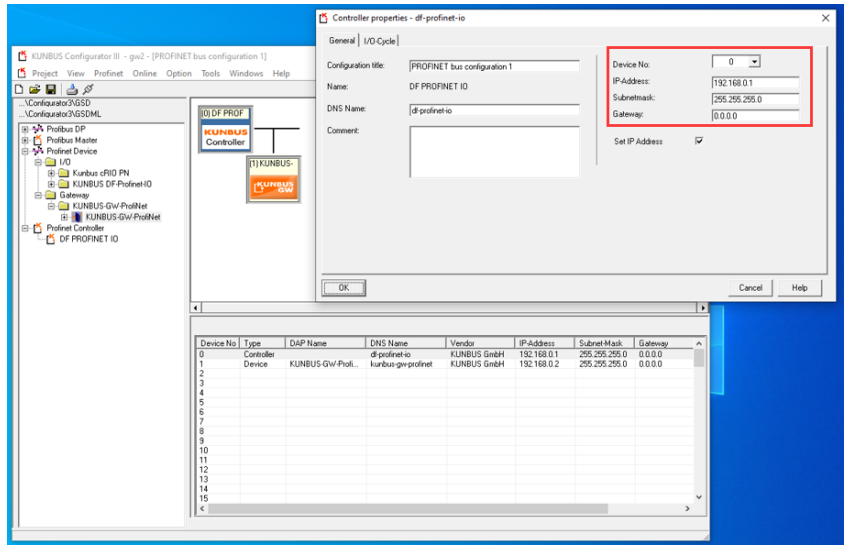This screenshot has height=550, width=850.
Task: Click the Gateway input field
Action: (755, 115)
